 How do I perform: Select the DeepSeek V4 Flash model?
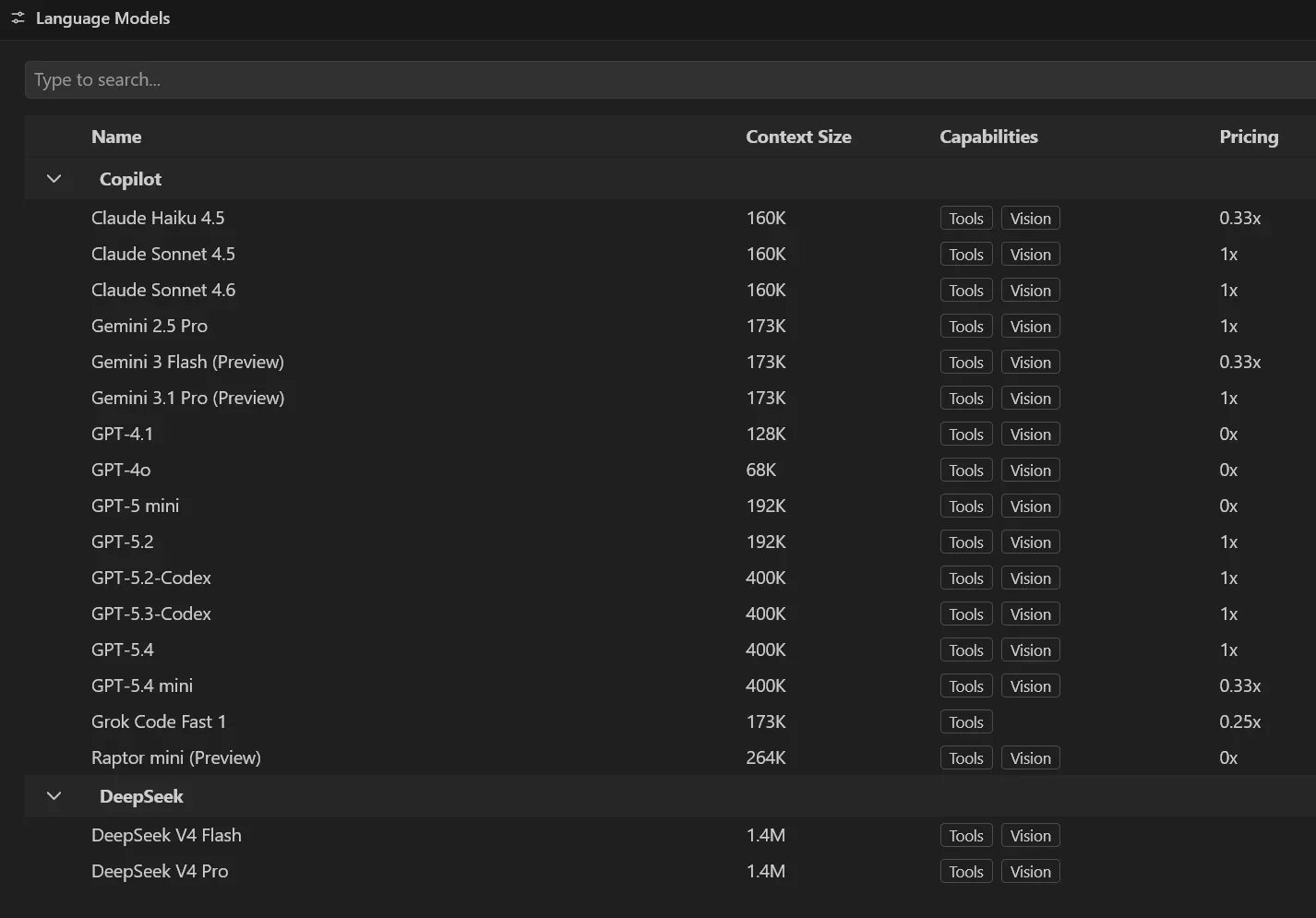tap(166, 835)
